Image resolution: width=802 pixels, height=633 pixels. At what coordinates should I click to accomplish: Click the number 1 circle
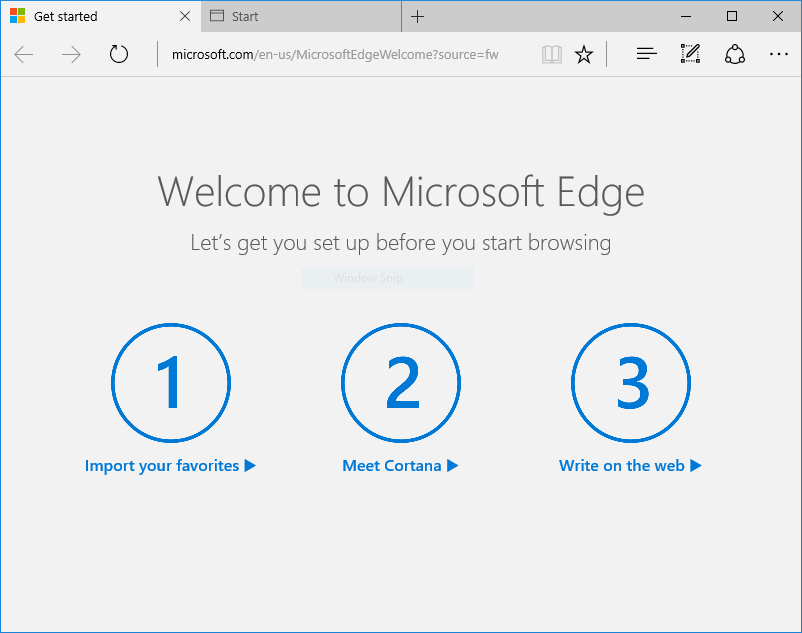[x=171, y=383]
